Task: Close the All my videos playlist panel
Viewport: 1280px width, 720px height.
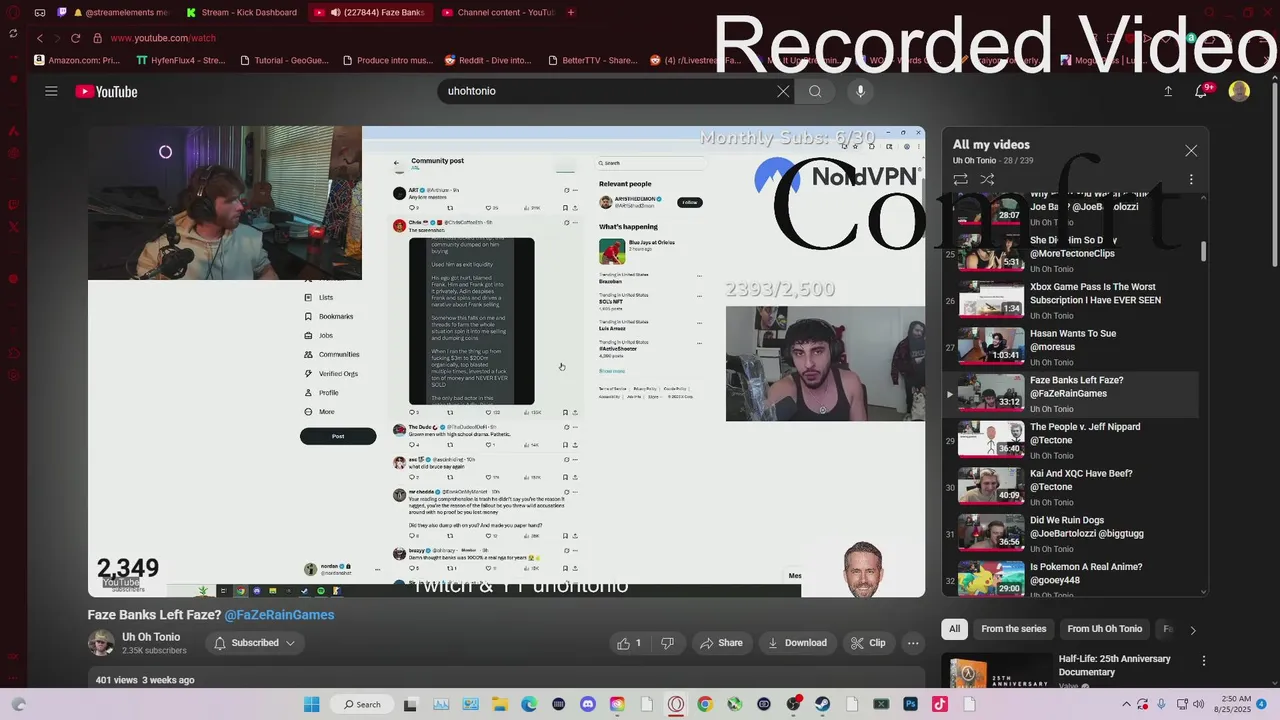Action: [x=1191, y=151]
